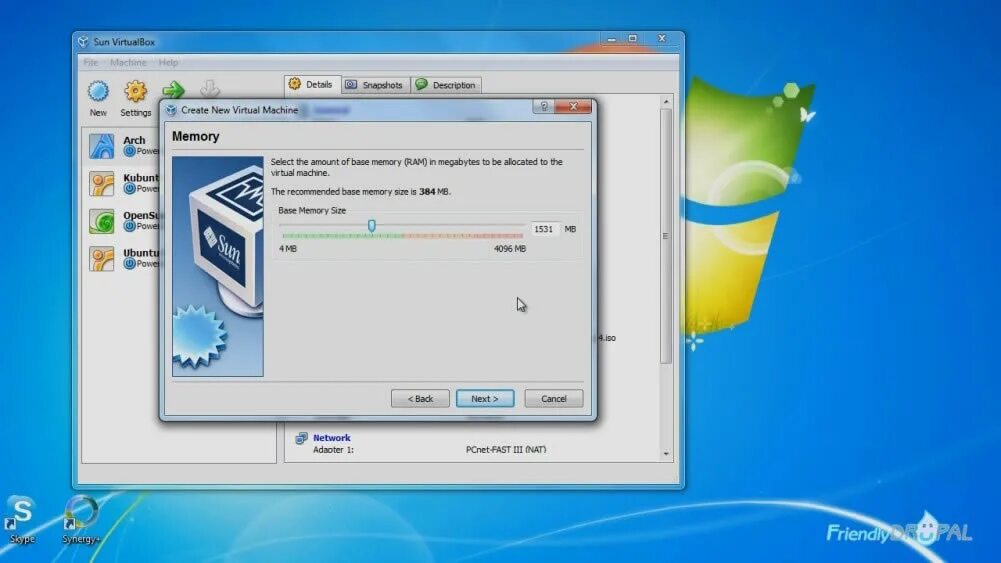Screen dimensions: 1001x563
Task: Select the Arch VM icon
Action: (102, 146)
